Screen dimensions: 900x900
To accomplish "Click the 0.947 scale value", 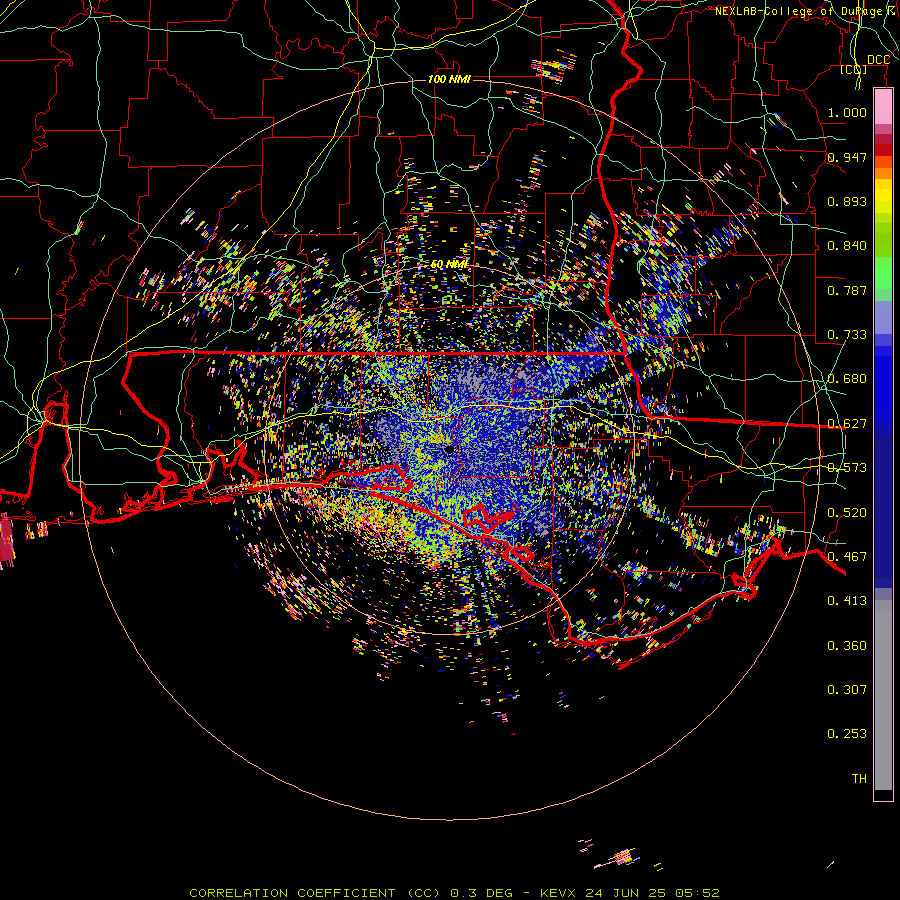I will coord(847,157).
